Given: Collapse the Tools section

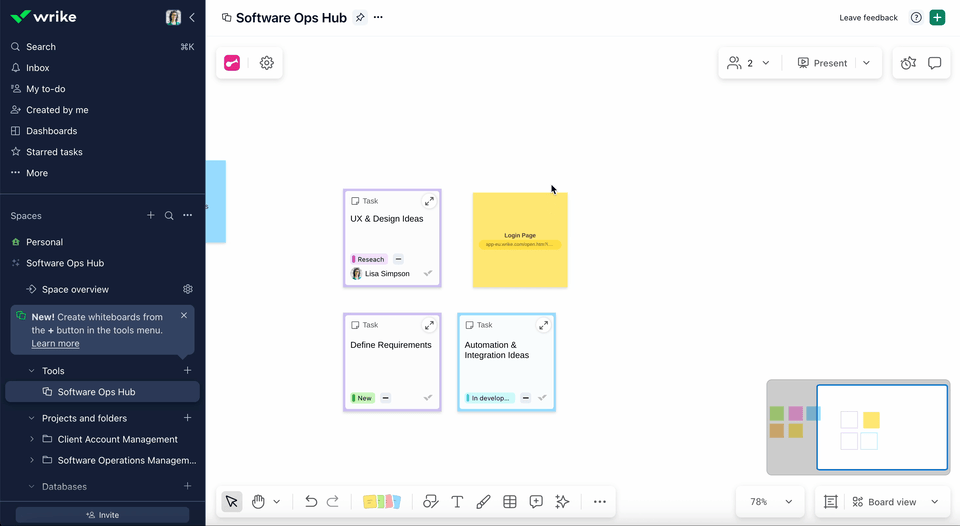Looking at the screenshot, I should pyautogui.click(x=32, y=370).
